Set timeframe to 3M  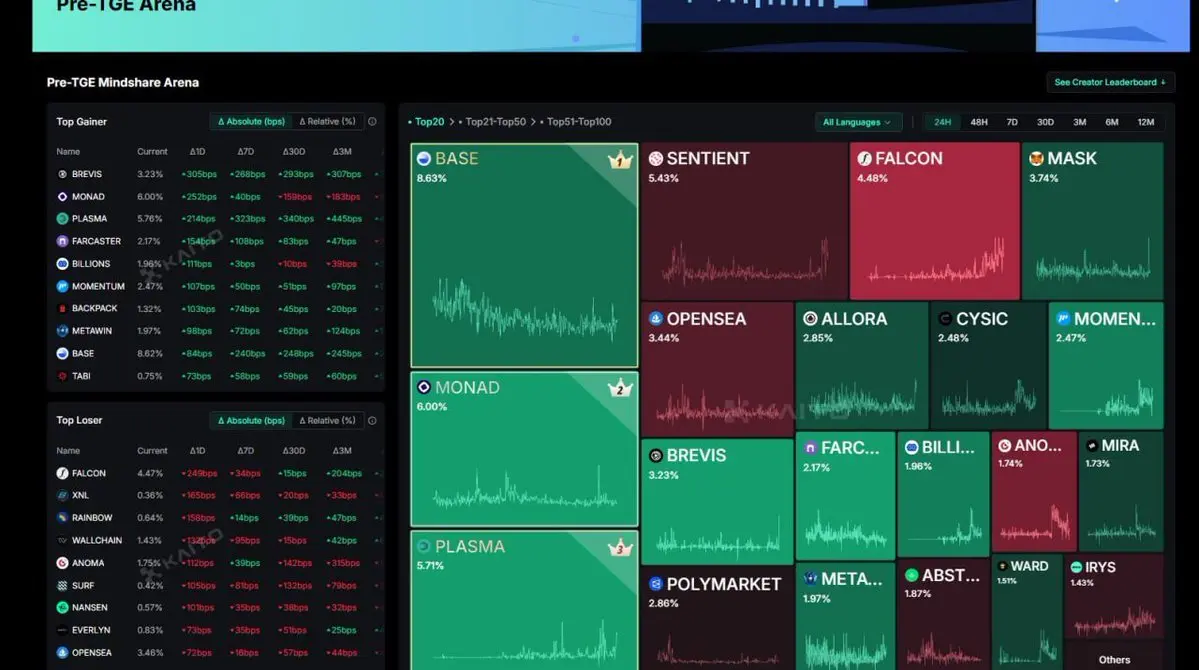[x=1080, y=122]
